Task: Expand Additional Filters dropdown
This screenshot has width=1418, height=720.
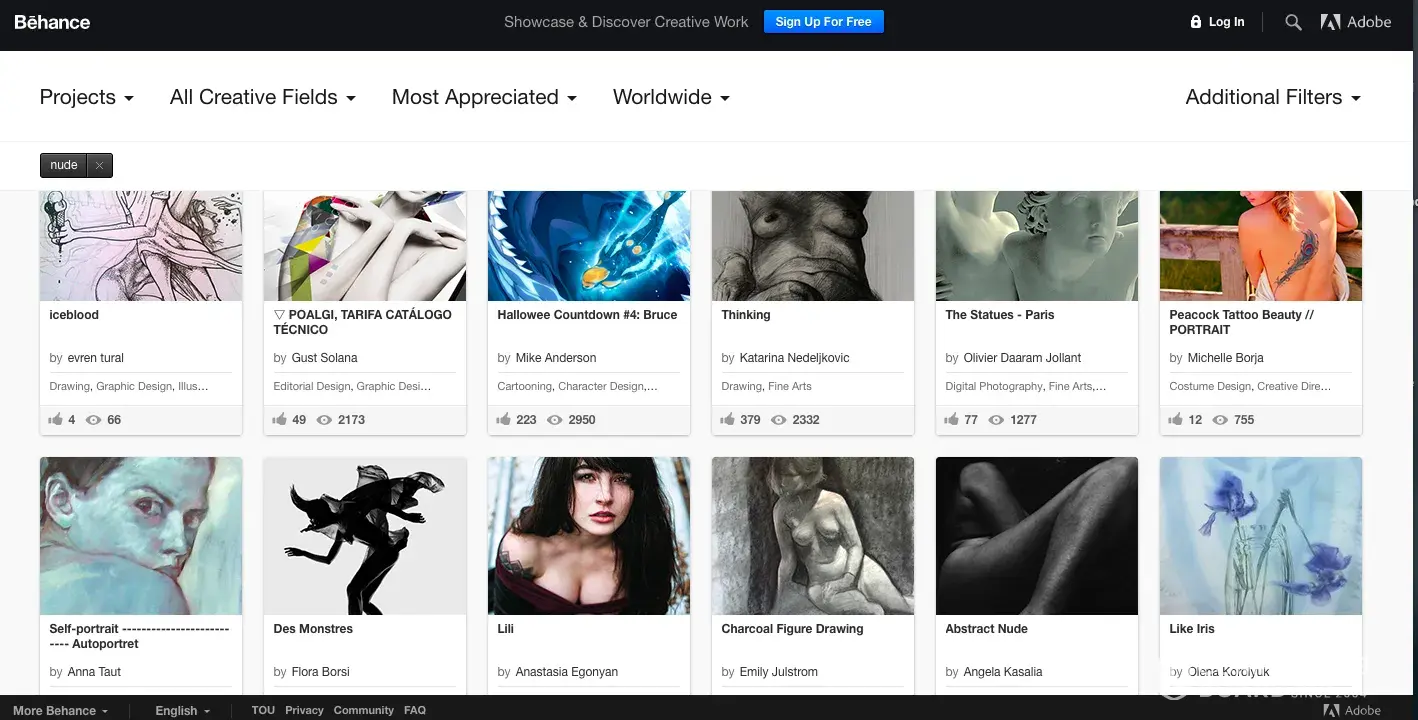Action: [x=1273, y=97]
